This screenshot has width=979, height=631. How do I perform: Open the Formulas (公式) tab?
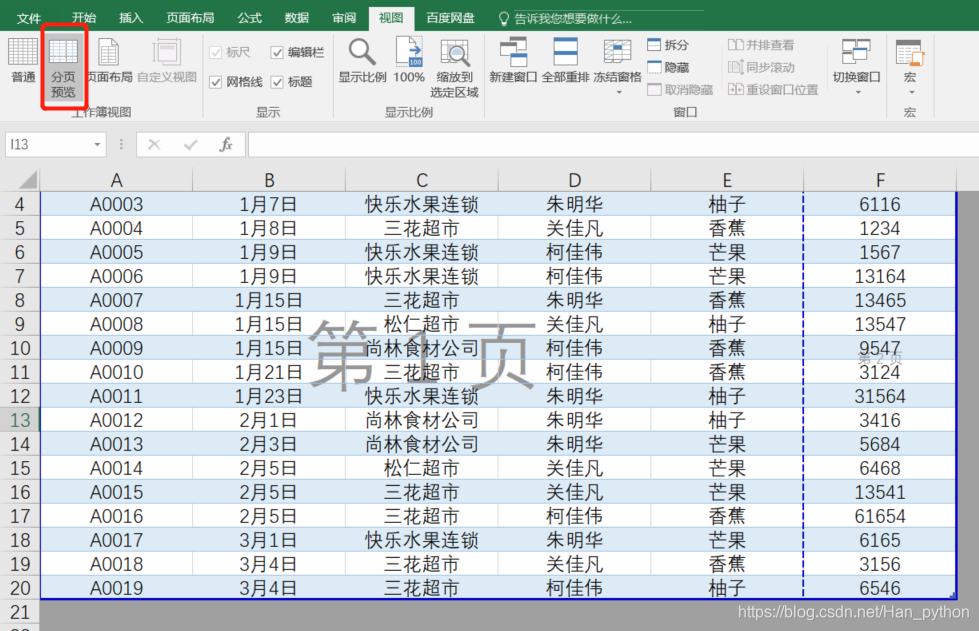click(250, 18)
